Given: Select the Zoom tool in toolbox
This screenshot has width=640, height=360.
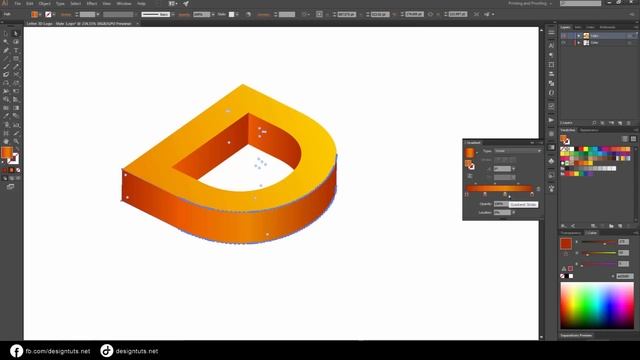Looking at the screenshot, I should [16, 141].
